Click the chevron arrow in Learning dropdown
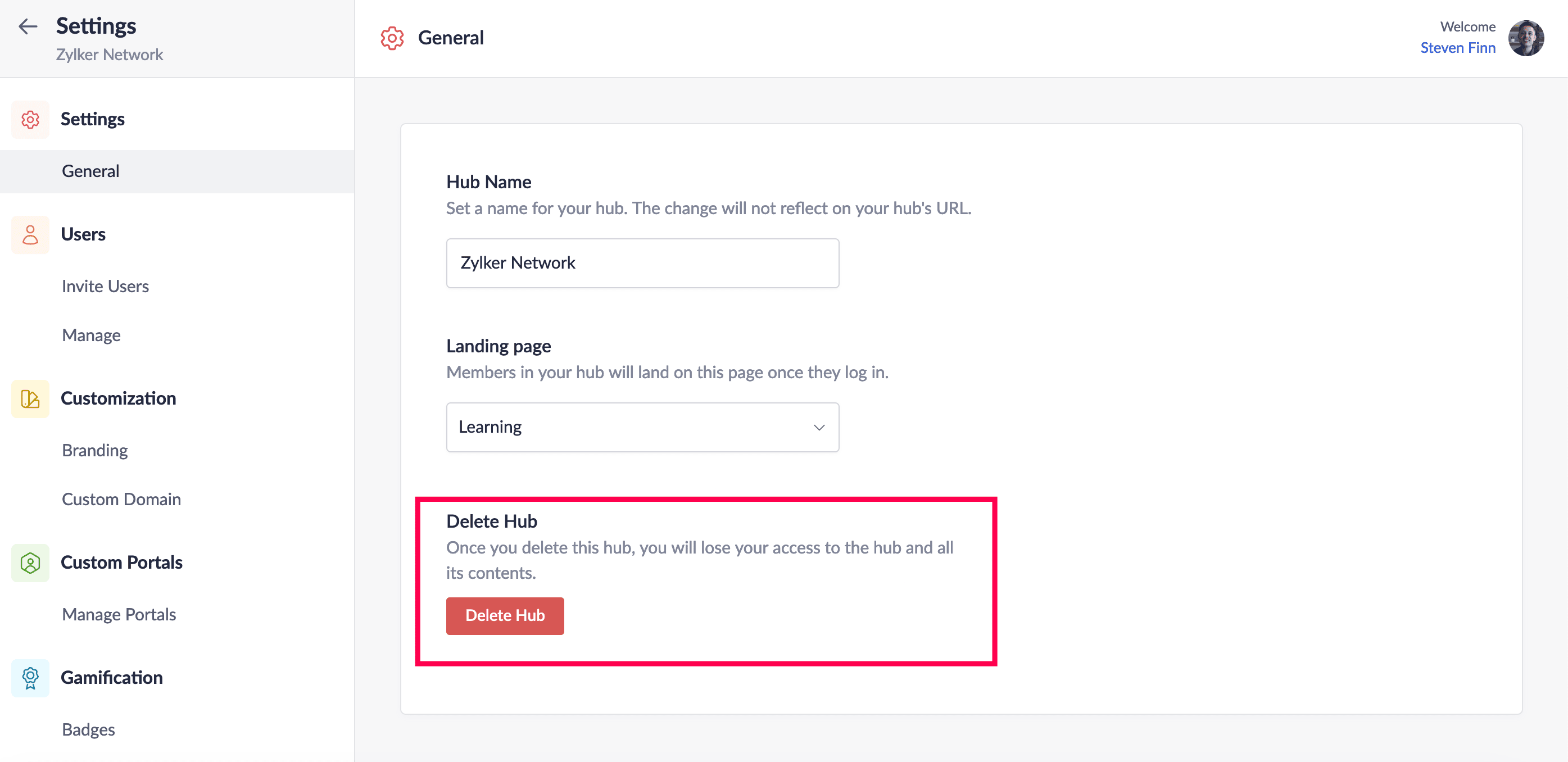The image size is (1568, 762). pyautogui.click(x=819, y=427)
